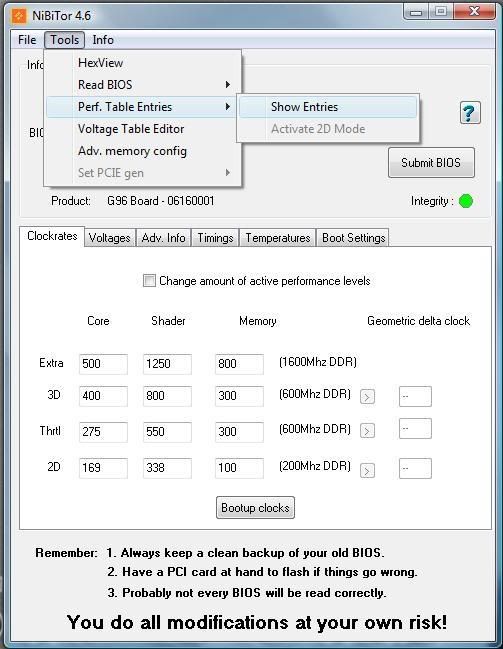503x649 pixels.
Task: Click the Bootup clocks button
Action: 255,507
